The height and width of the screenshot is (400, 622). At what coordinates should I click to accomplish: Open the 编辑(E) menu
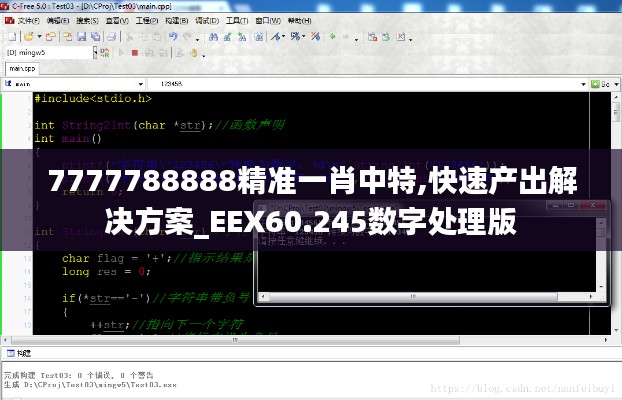58,21
